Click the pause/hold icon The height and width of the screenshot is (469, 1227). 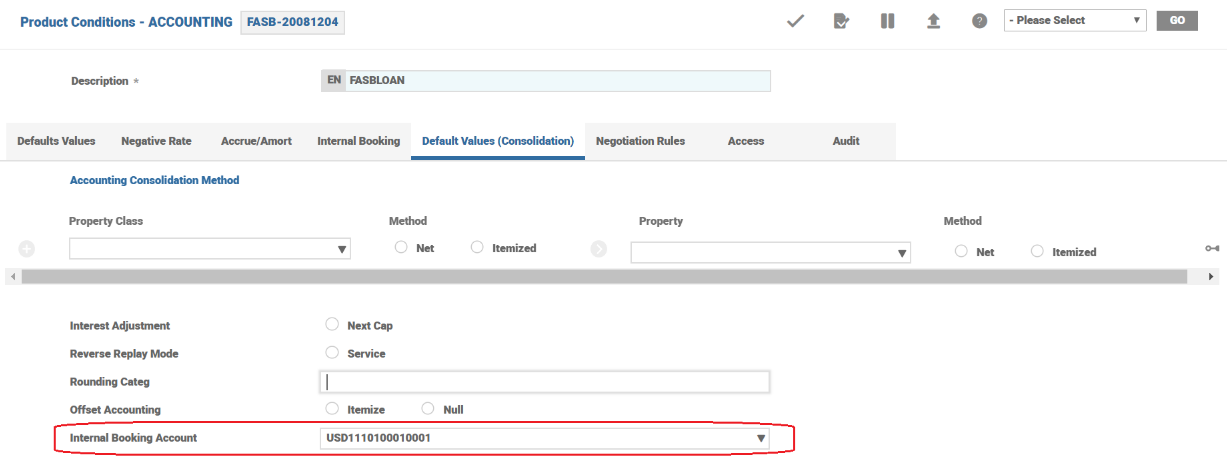pyautogui.click(x=887, y=21)
